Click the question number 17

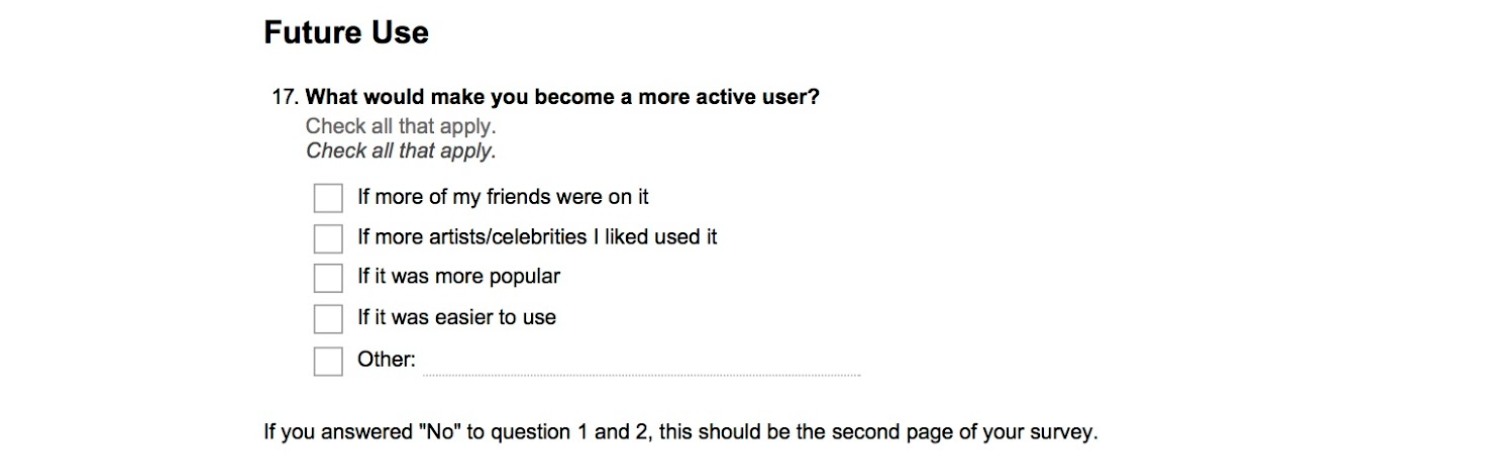(x=286, y=98)
